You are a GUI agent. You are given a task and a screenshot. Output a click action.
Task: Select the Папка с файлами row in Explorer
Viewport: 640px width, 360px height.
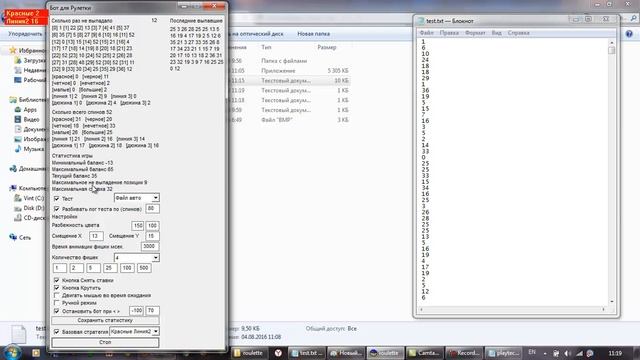tap(289, 61)
